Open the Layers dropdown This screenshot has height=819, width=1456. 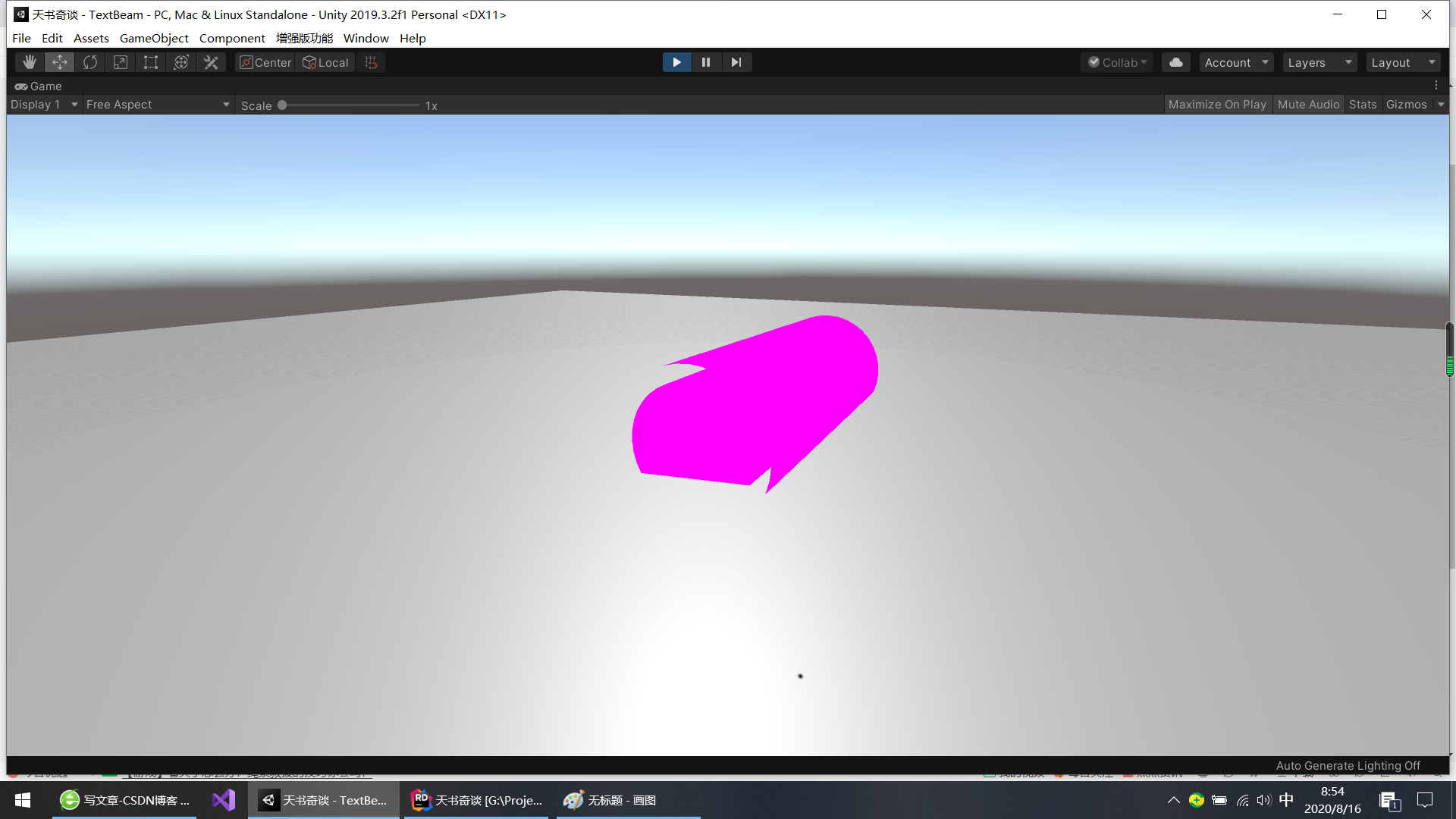1319,62
